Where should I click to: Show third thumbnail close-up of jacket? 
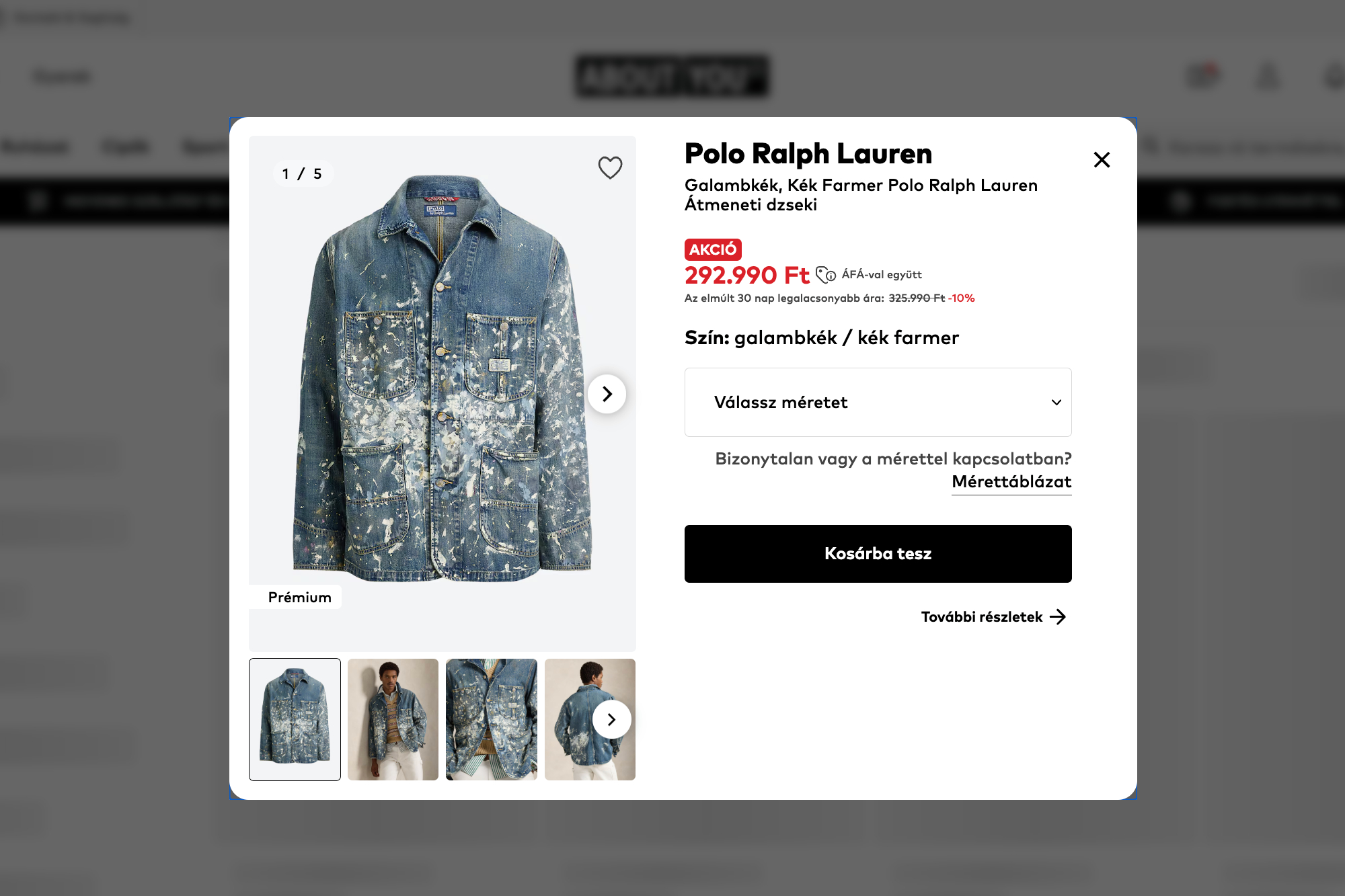pyautogui.click(x=492, y=719)
